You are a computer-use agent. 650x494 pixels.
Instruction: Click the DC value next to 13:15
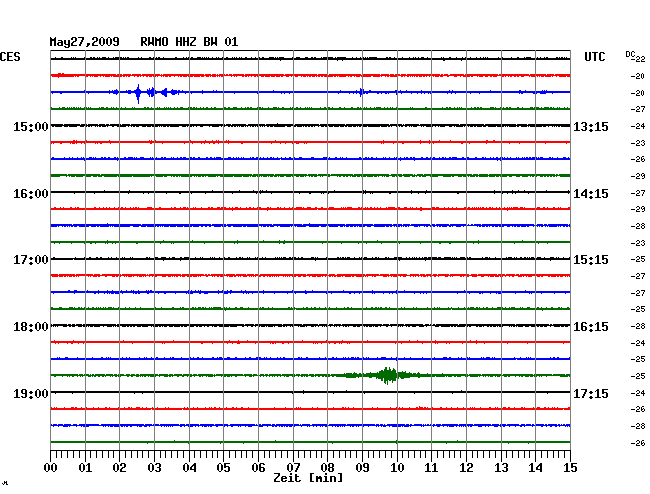pos(638,126)
